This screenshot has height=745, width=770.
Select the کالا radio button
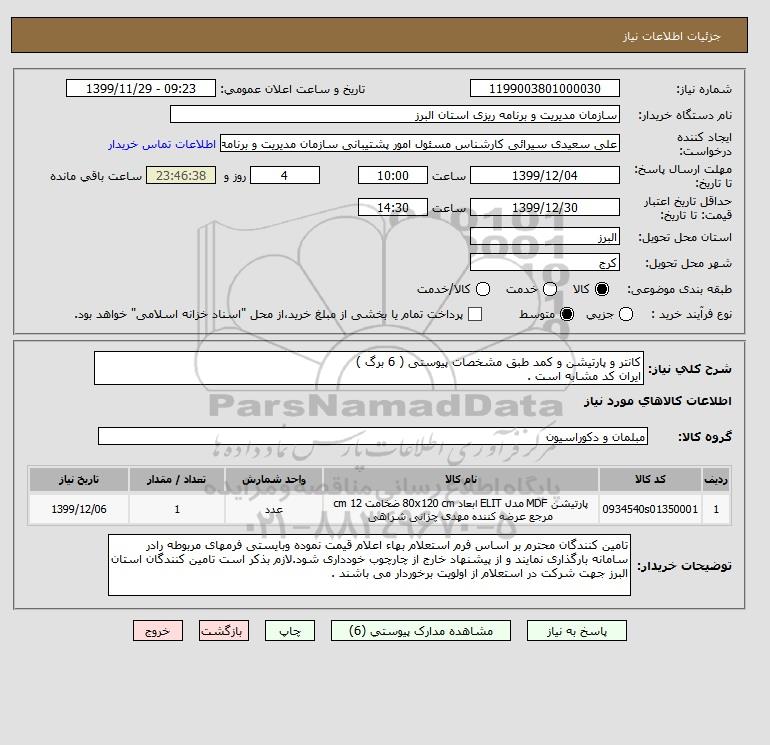point(602,289)
